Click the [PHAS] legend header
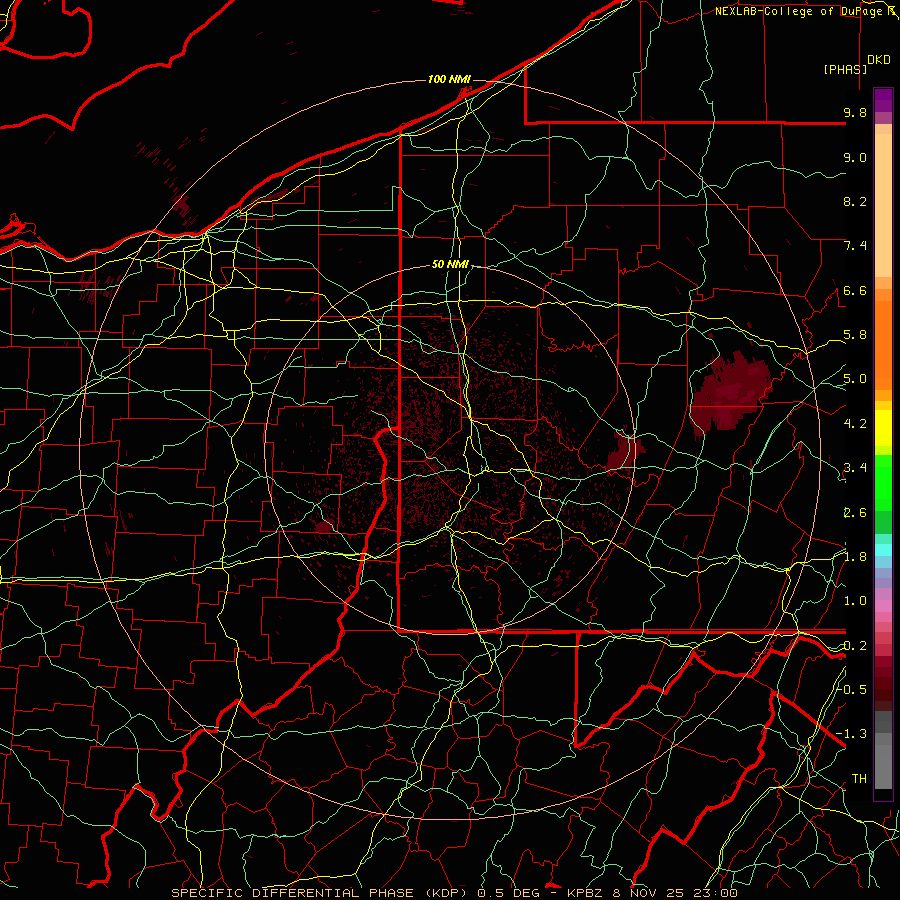The image size is (900, 900). [x=845, y=69]
